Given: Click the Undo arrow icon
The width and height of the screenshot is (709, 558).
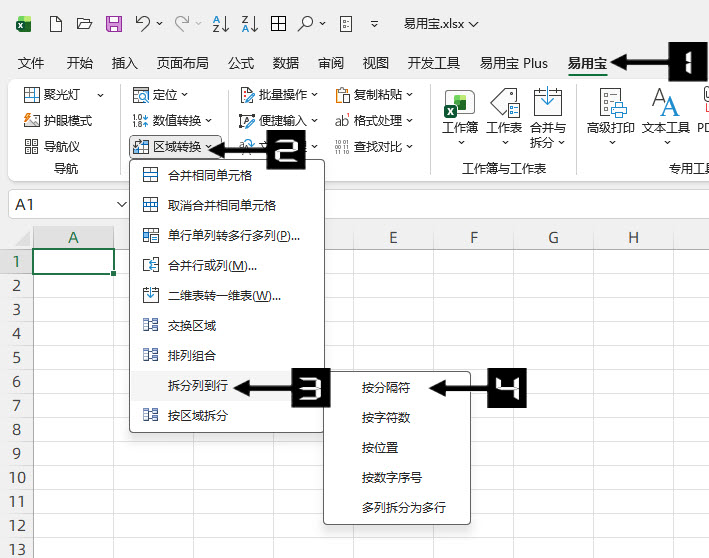Looking at the screenshot, I should pyautogui.click(x=143, y=22).
